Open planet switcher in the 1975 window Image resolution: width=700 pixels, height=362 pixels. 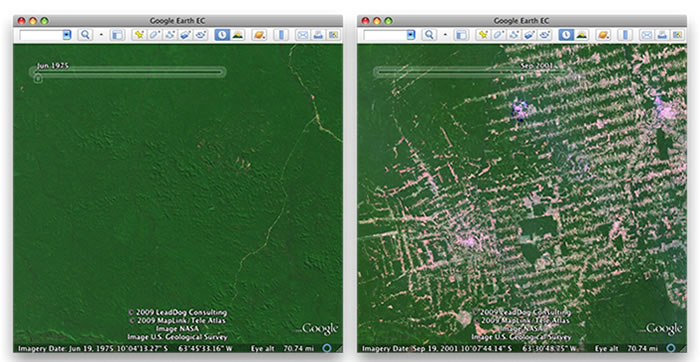259,35
